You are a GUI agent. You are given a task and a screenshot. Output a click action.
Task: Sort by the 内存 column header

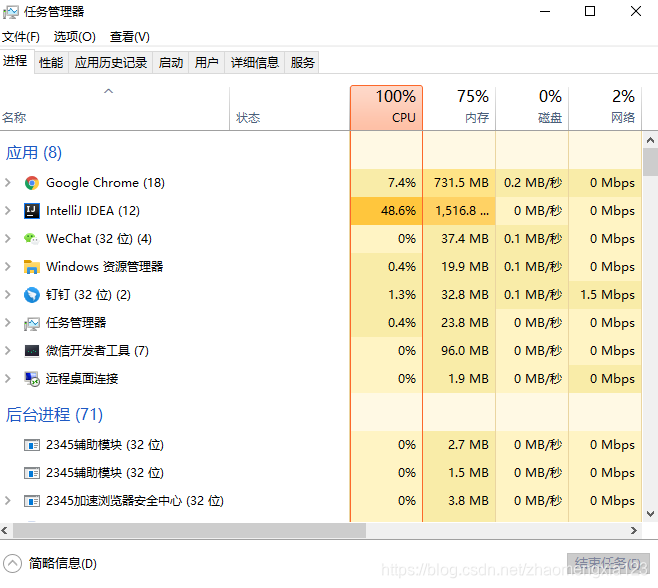coord(459,108)
